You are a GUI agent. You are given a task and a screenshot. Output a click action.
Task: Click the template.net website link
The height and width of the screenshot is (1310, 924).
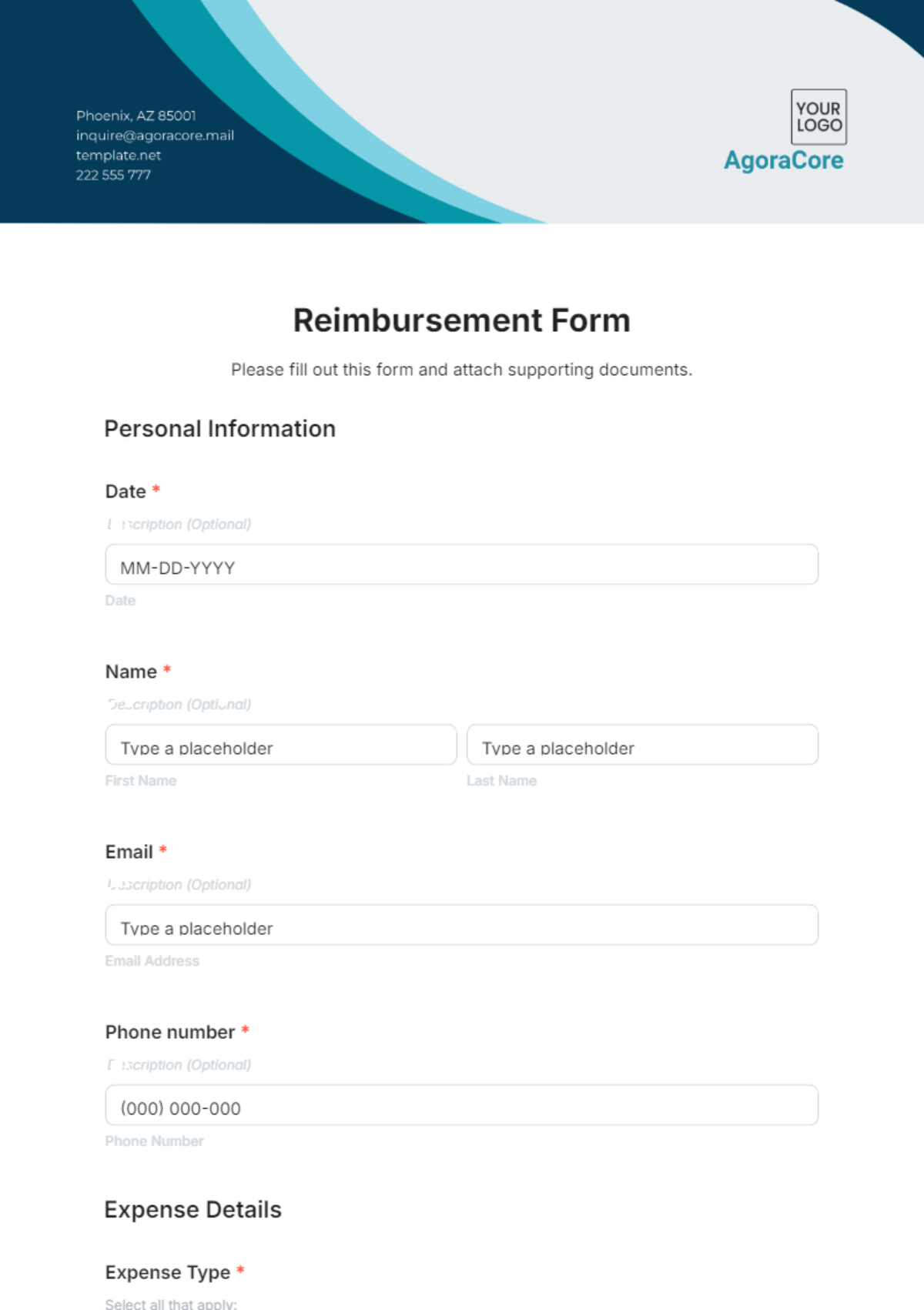pos(119,156)
